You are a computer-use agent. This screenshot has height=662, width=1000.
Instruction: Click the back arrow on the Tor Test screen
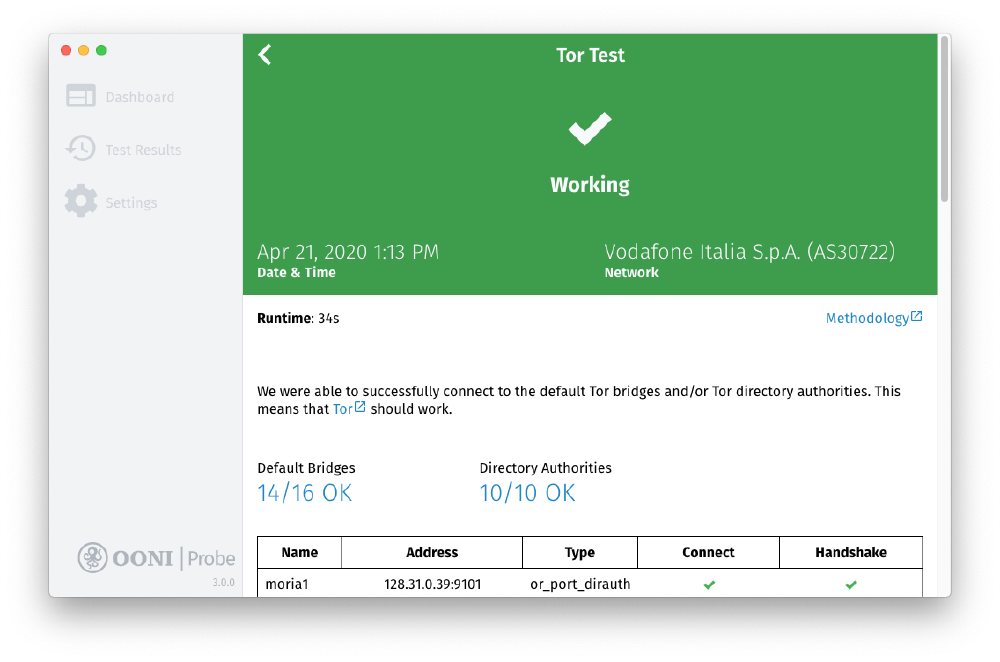coord(264,55)
